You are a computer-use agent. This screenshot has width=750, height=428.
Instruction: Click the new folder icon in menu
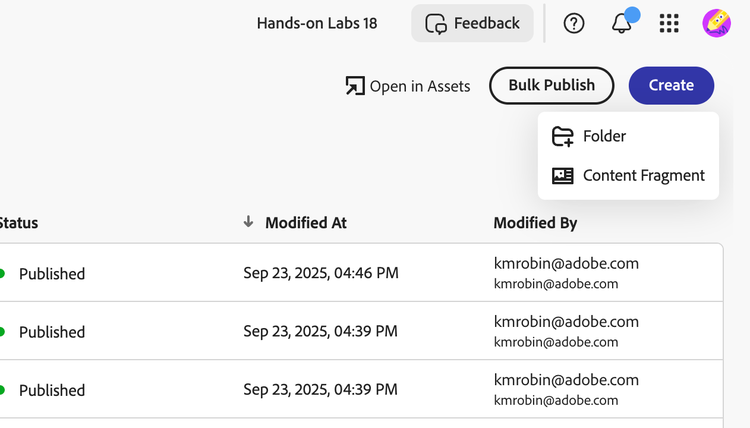(563, 136)
